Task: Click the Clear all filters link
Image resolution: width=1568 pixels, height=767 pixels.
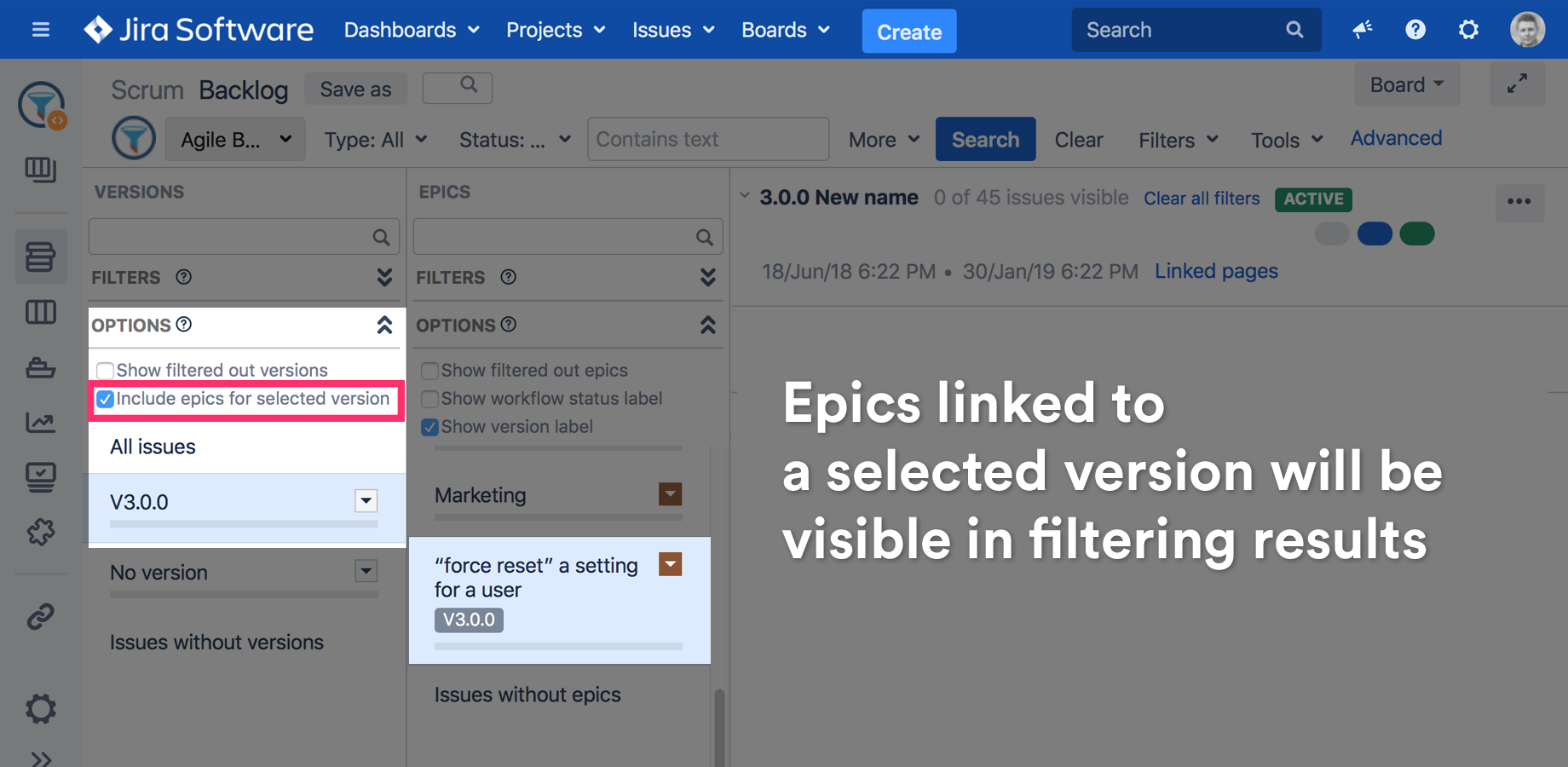Action: pyautogui.click(x=1201, y=199)
